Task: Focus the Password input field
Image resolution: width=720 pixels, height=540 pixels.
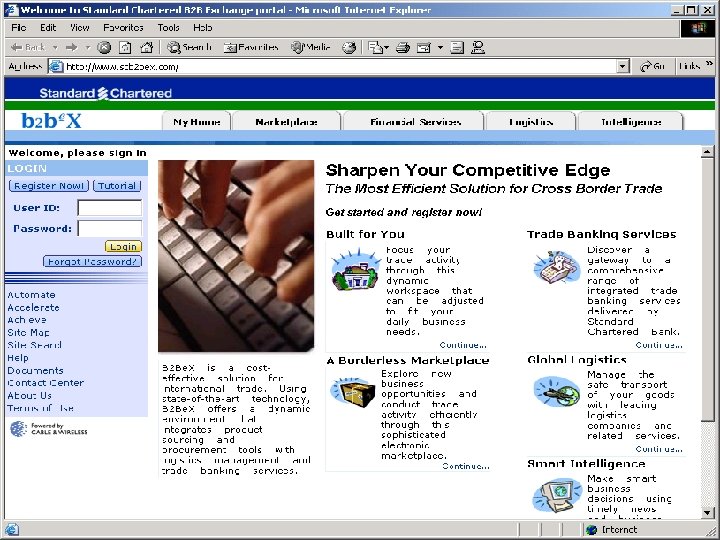Action: tap(110, 228)
